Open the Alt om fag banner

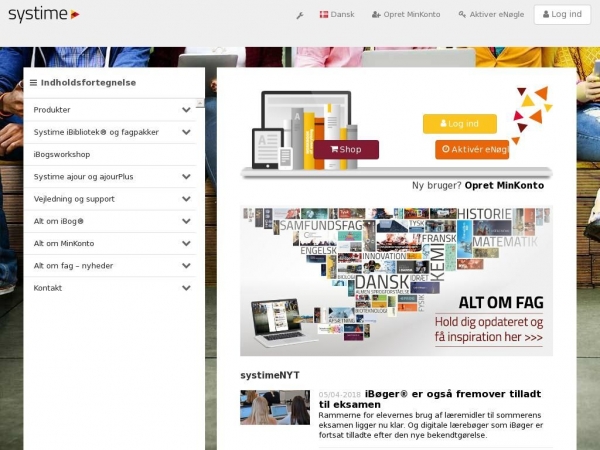pyautogui.click(x=396, y=281)
